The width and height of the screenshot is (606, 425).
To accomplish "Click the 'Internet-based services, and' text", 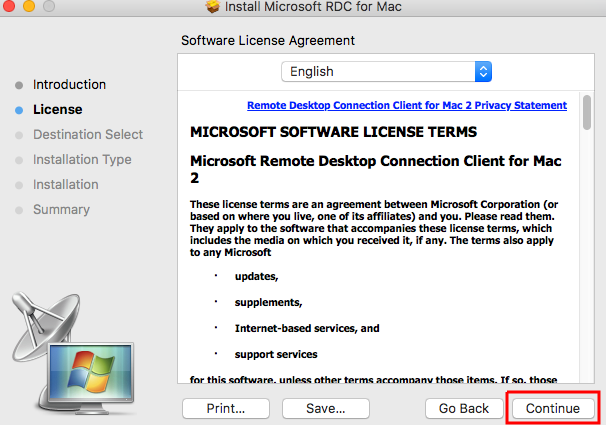I will (x=307, y=328).
